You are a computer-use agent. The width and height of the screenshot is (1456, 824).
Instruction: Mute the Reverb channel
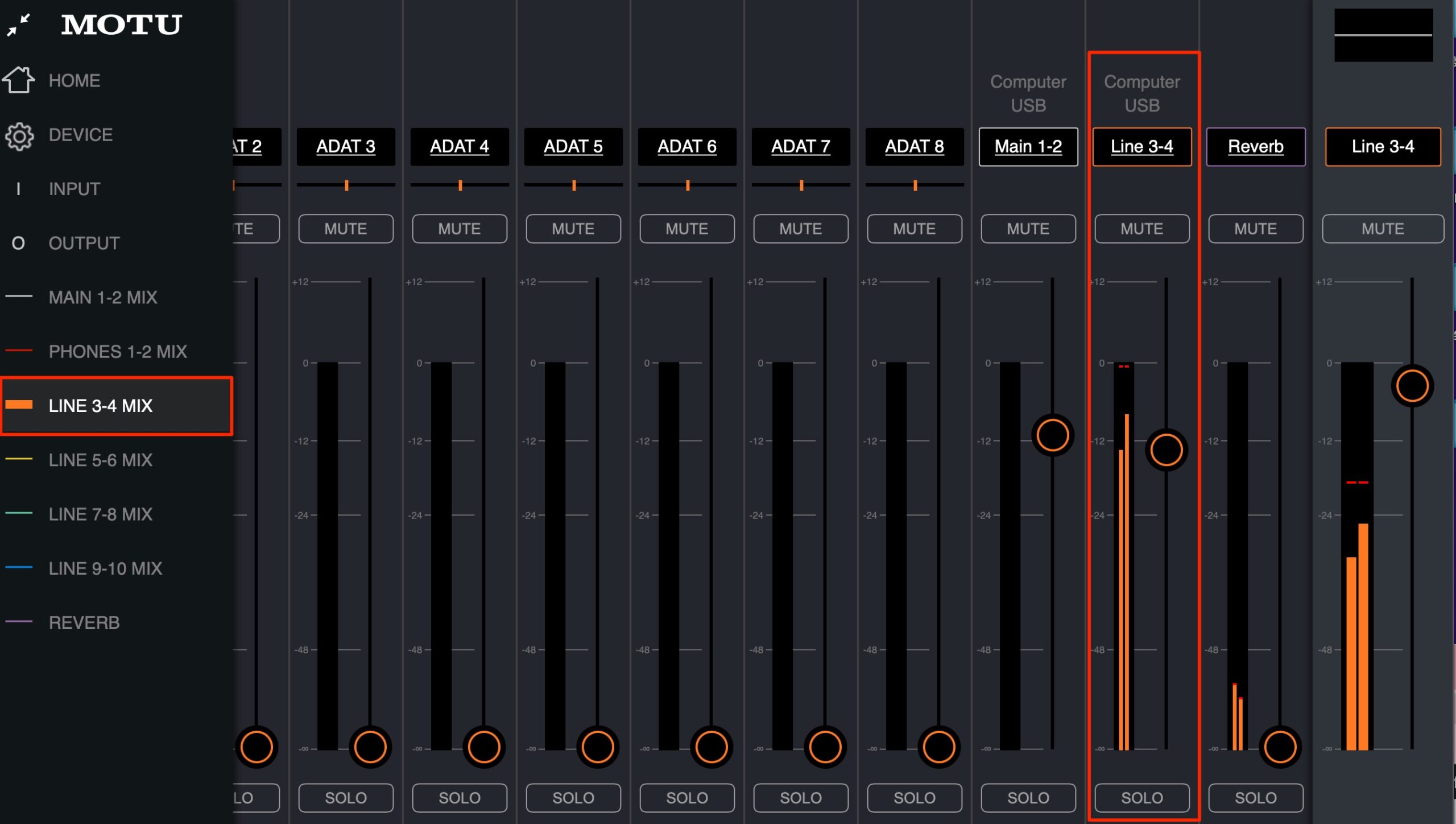[1256, 229]
